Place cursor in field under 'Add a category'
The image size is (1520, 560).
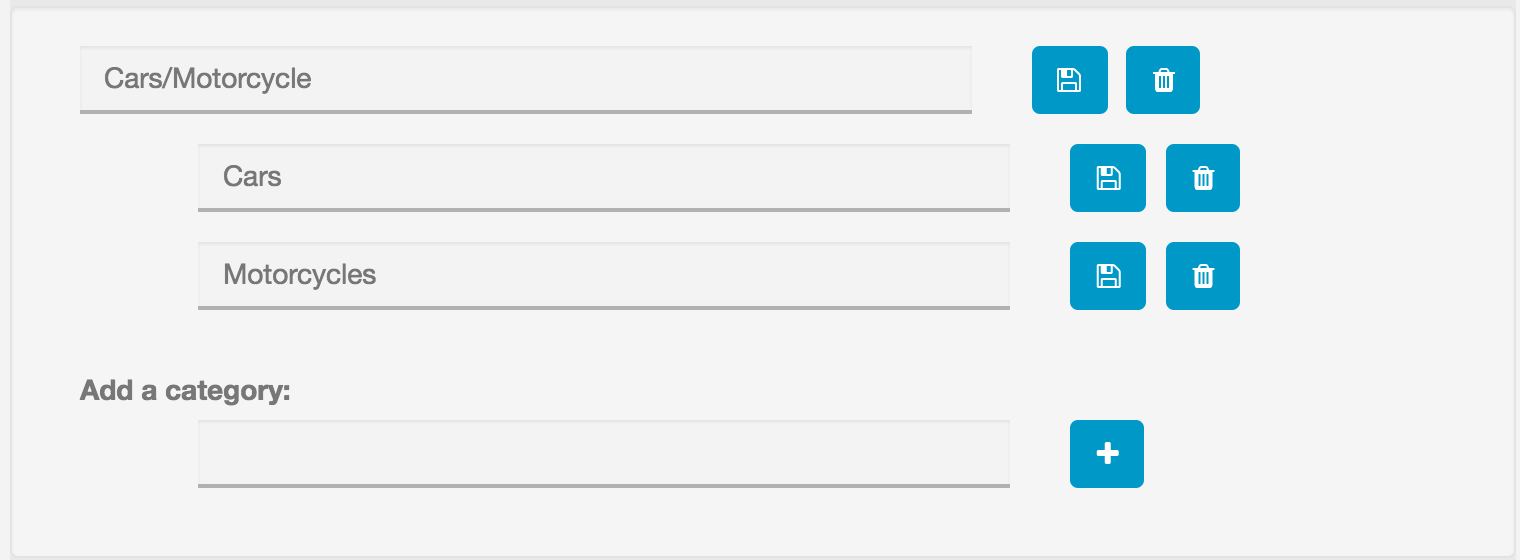pos(603,453)
